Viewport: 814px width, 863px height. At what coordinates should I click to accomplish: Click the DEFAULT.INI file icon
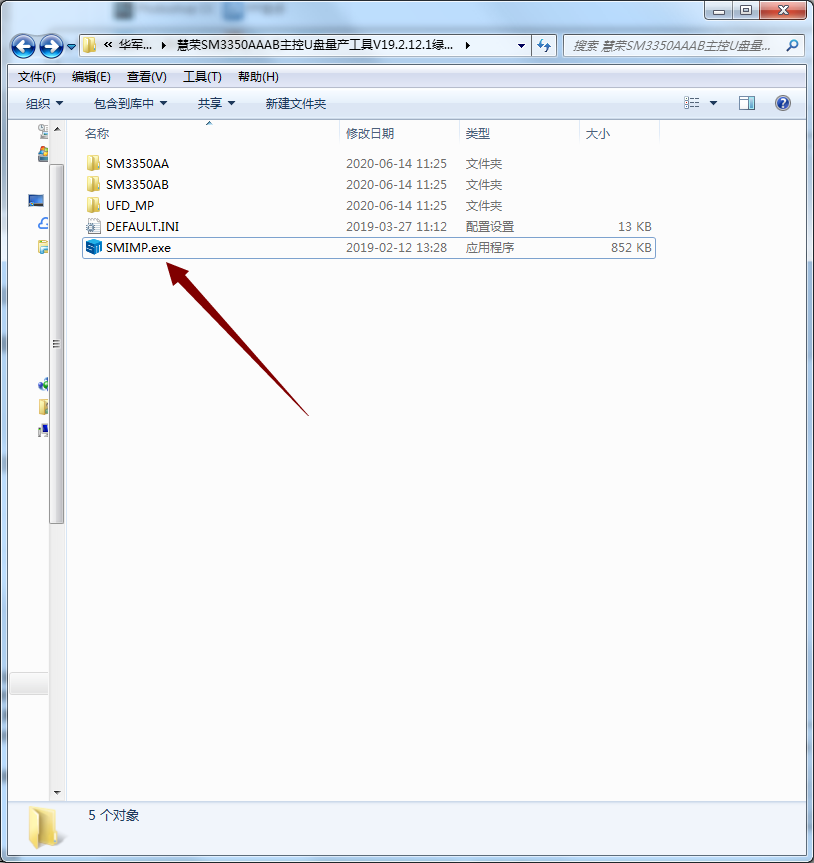[x=94, y=227]
